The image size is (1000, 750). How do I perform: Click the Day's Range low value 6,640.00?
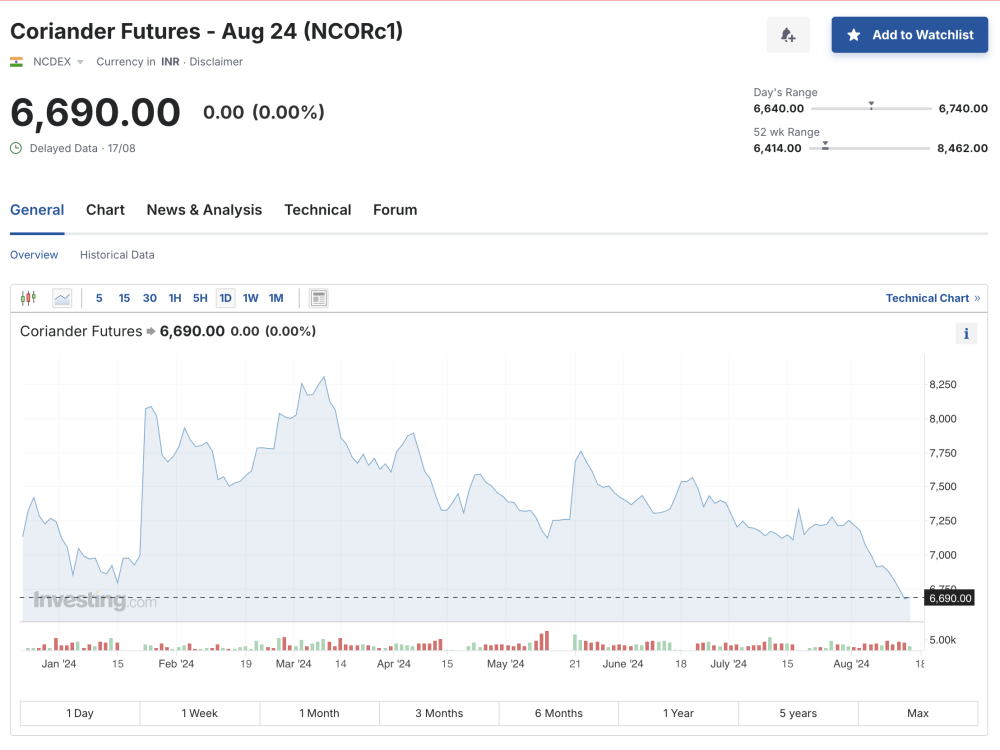click(779, 108)
